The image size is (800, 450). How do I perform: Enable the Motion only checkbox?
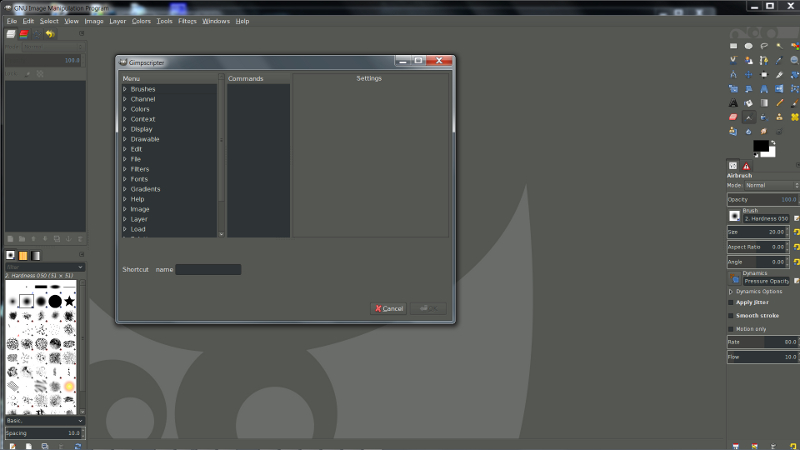pyautogui.click(x=731, y=329)
